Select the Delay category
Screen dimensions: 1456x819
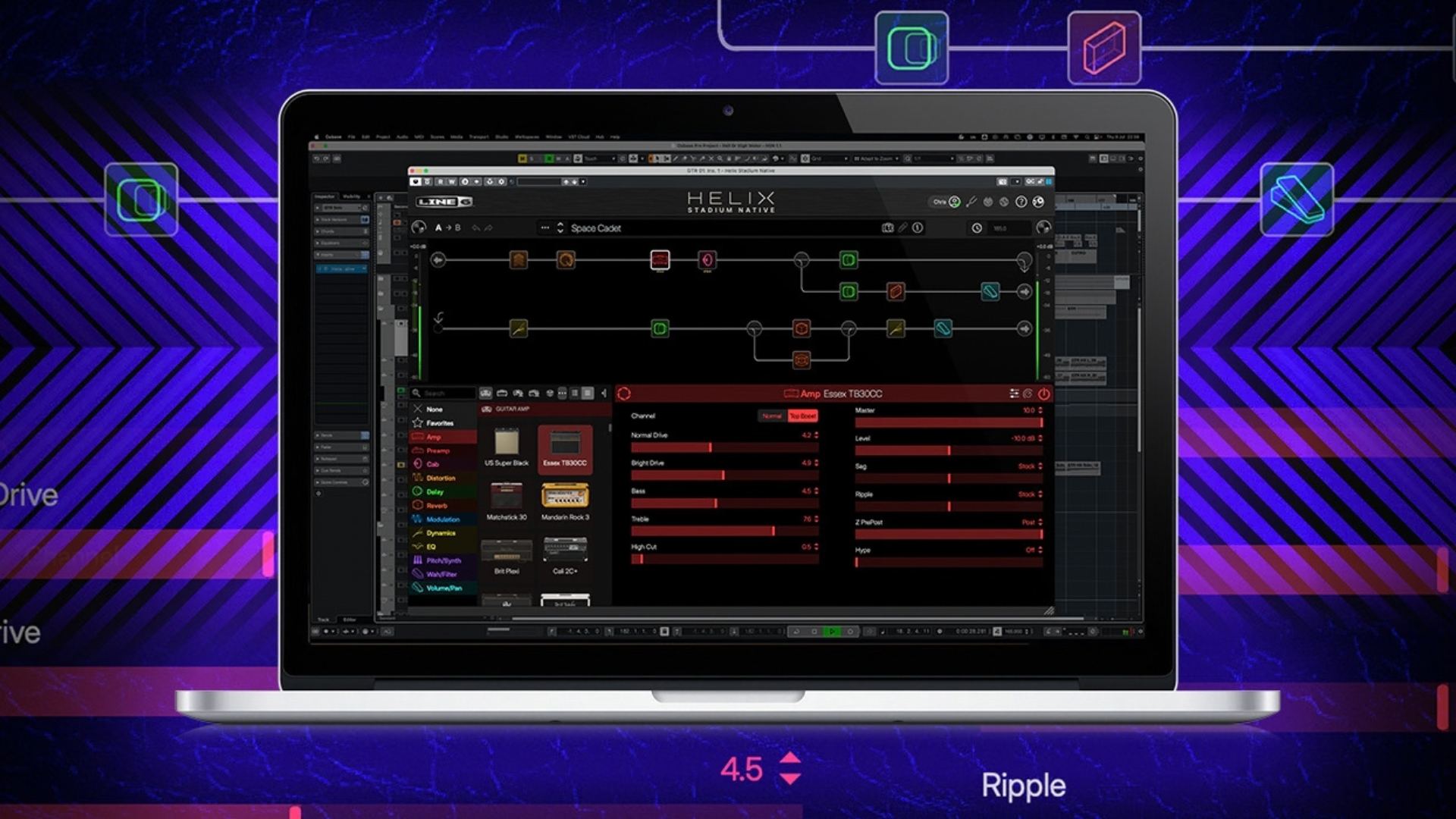(443, 491)
